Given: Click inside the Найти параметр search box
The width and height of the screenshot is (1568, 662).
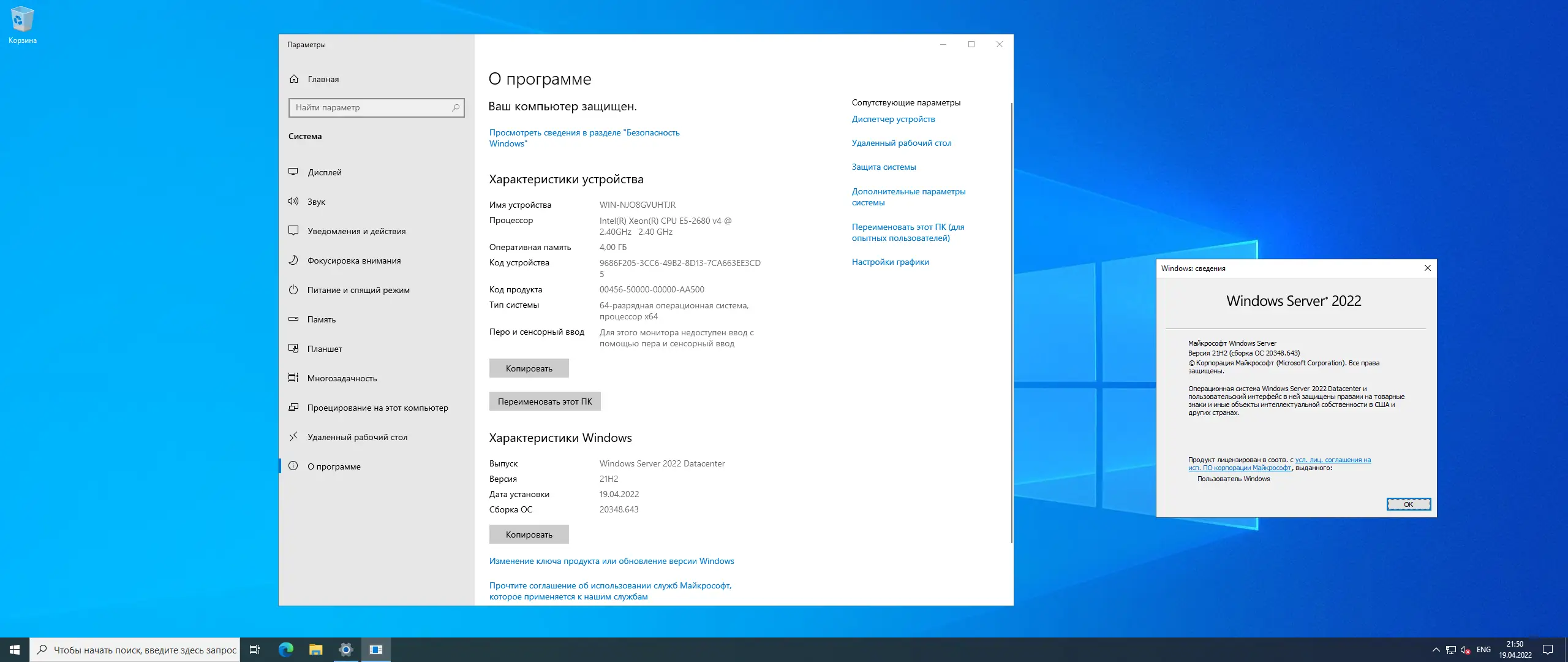Looking at the screenshot, I should [376, 107].
